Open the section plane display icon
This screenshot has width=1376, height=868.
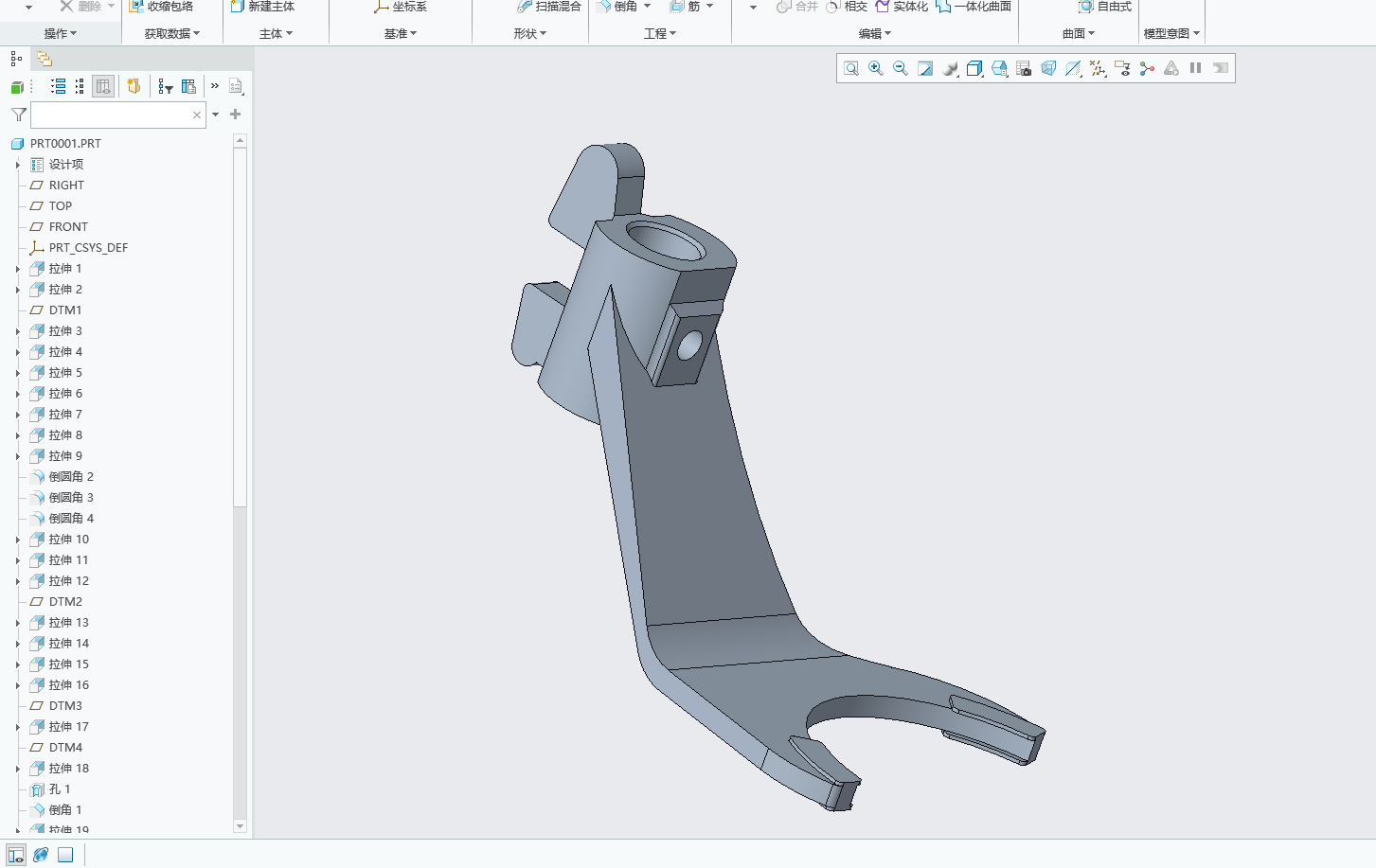click(1073, 68)
